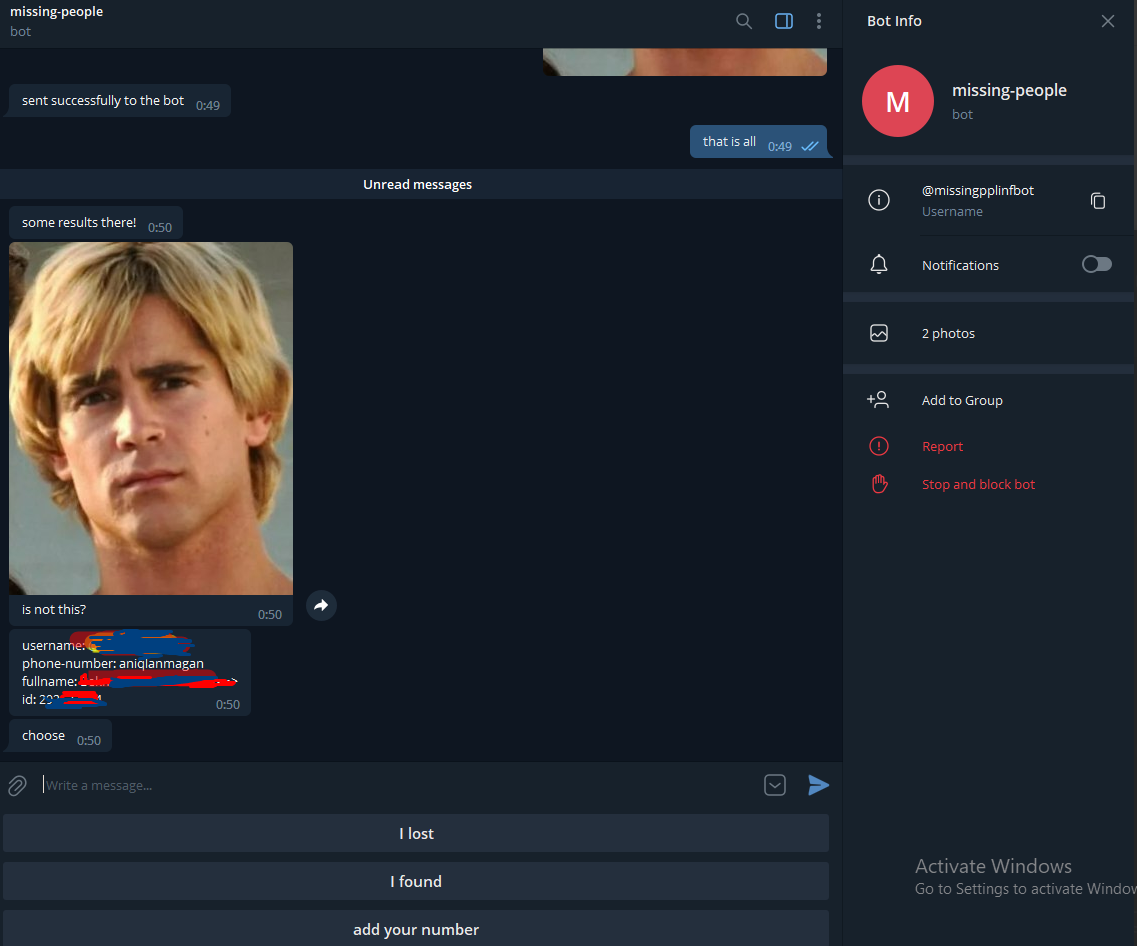Click the red stop-hand block icon
The height and width of the screenshot is (946, 1137).
point(879,484)
